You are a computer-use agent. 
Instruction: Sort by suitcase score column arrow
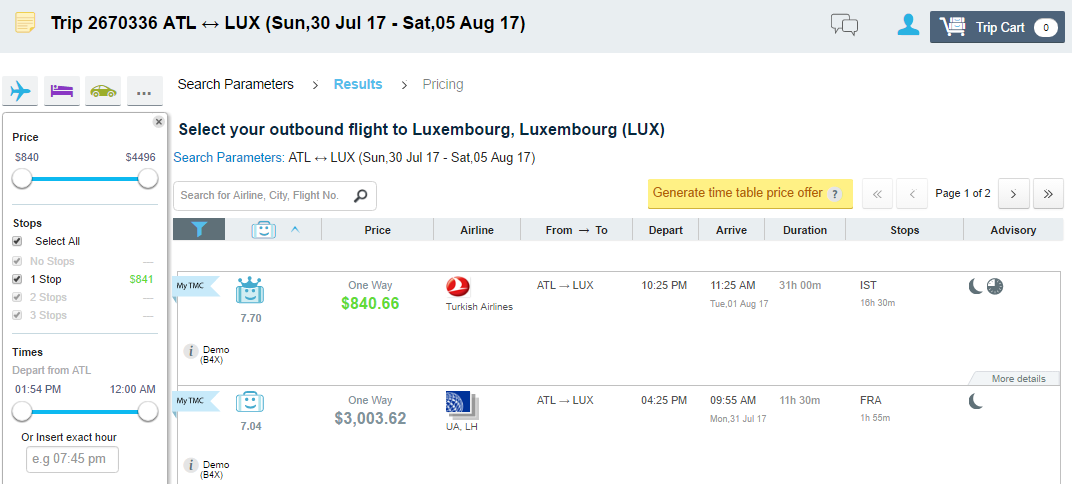(x=295, y=230)
